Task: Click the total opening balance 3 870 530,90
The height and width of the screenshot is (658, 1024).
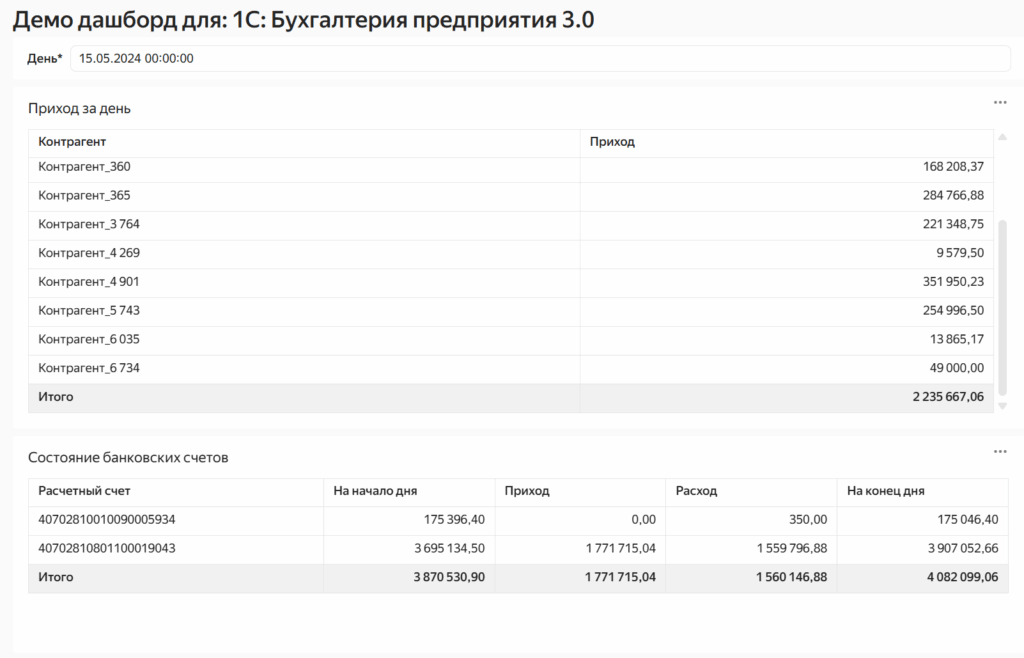Action: [x=449, y=578]
